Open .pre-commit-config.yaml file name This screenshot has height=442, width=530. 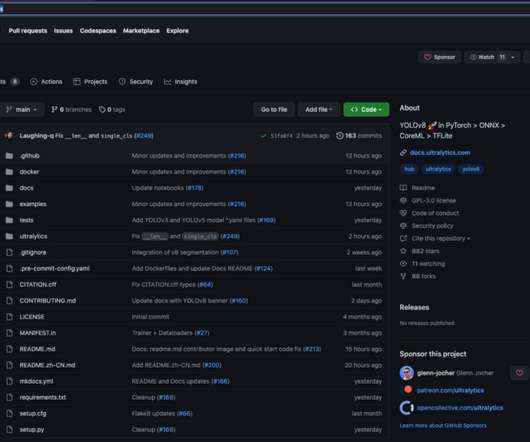(54, 269)
